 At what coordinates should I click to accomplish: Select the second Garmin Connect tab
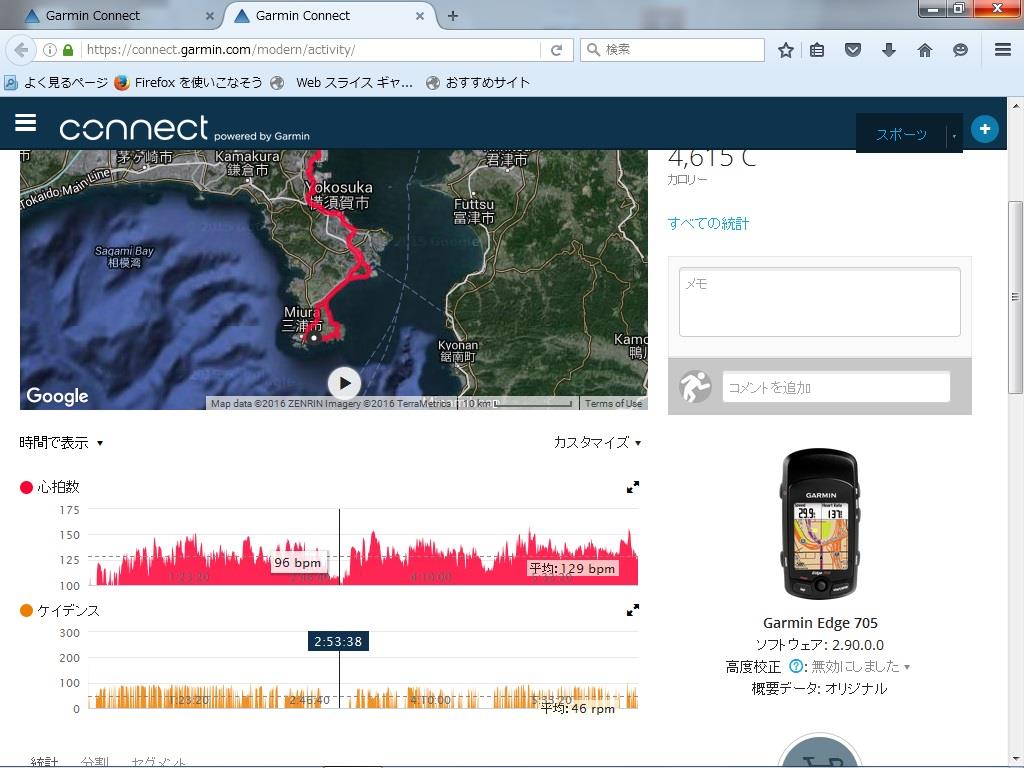pyautogui.click(x=330, y=16)
